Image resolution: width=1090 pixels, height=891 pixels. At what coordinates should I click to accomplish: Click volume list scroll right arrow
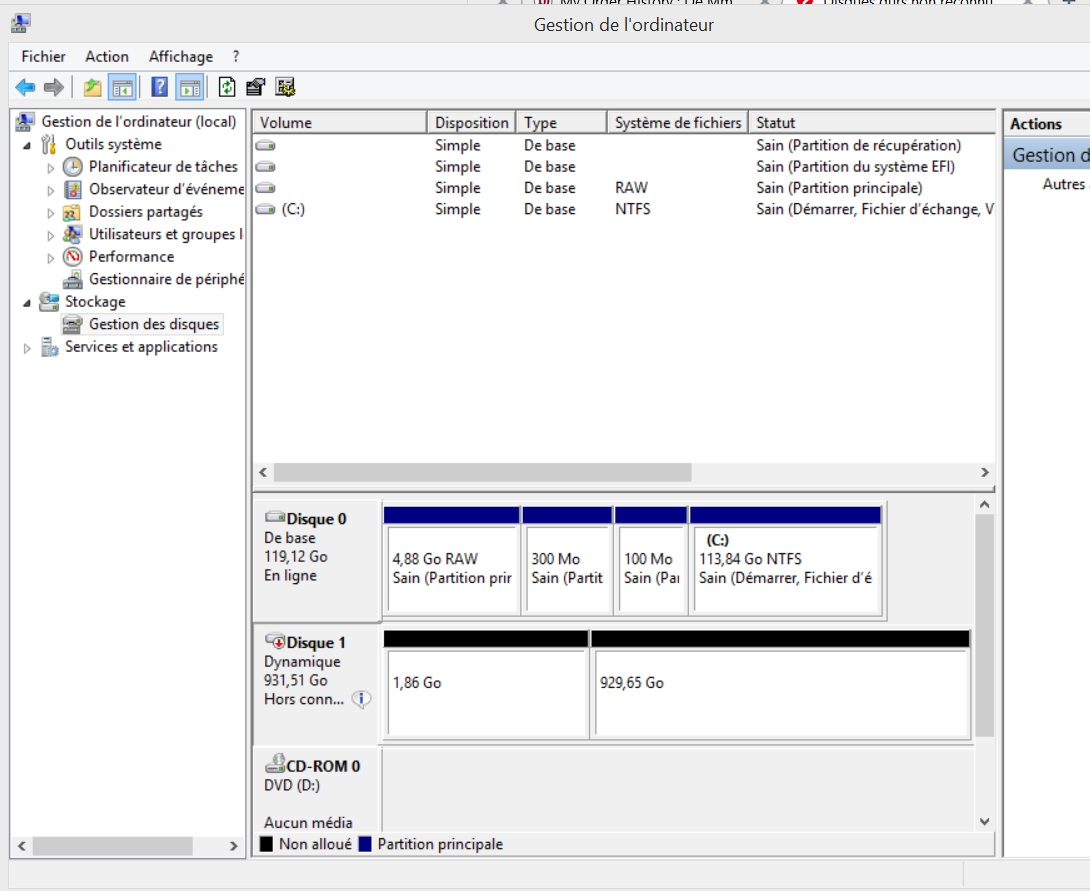(984, 473)
